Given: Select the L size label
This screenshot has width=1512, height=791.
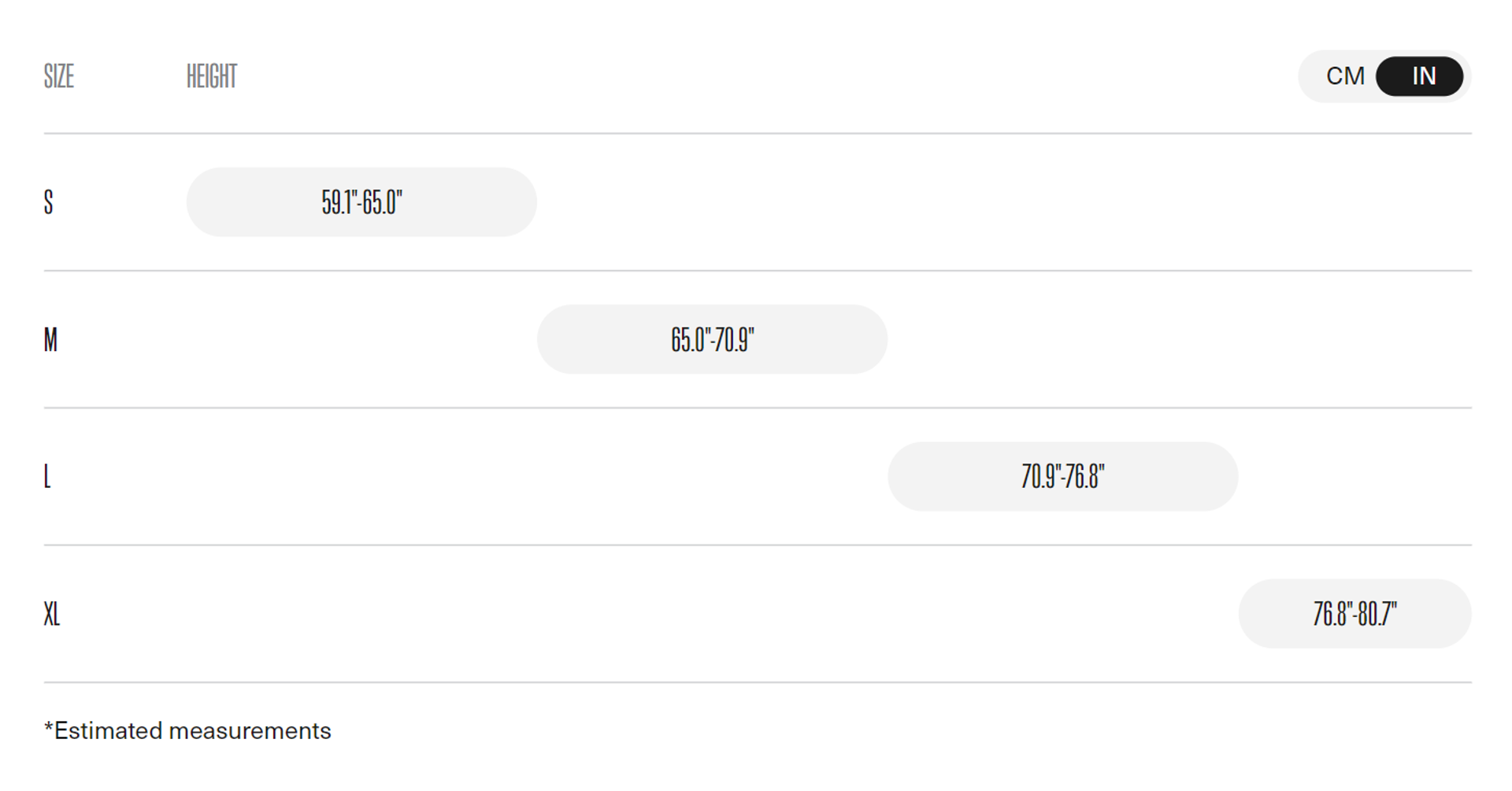Looking at the screenshot, I should (47, 476).
